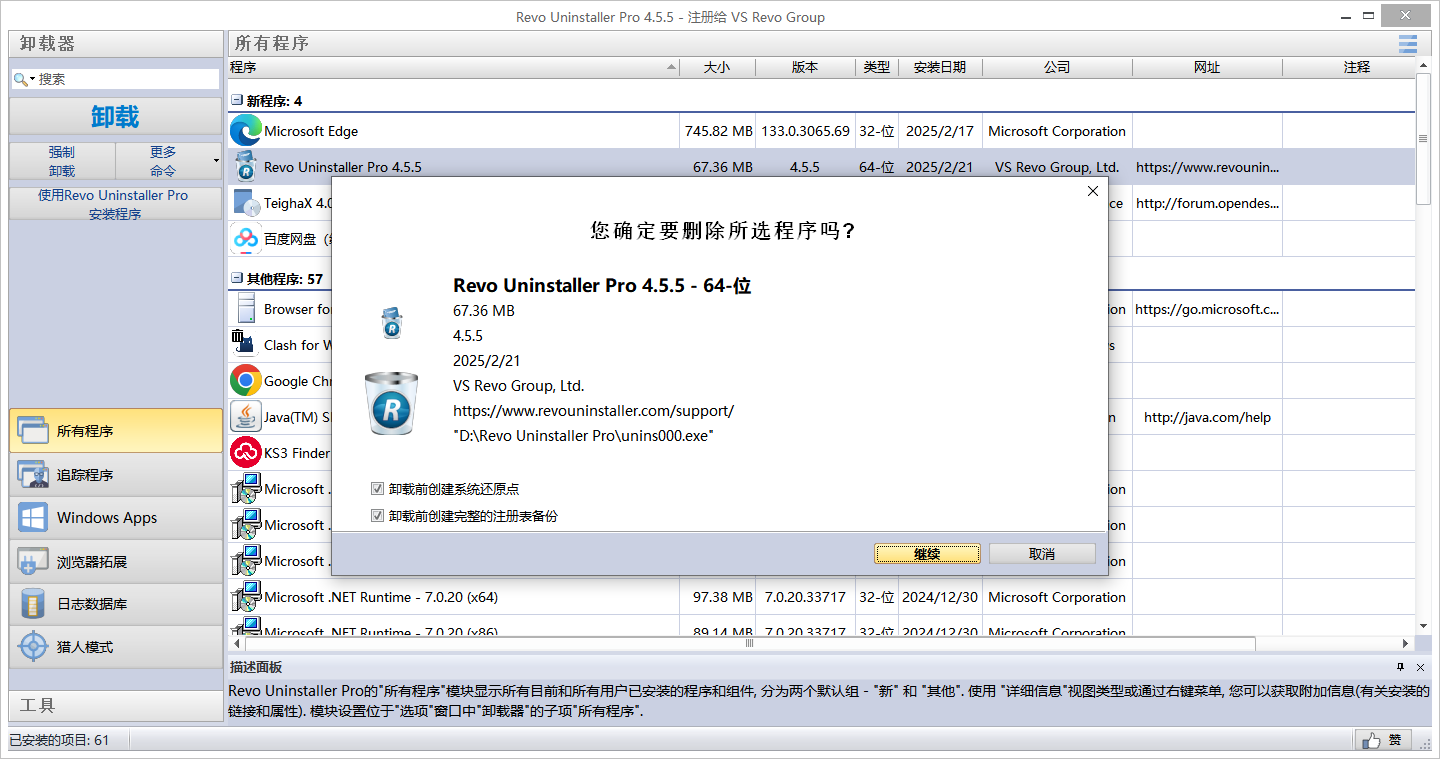
Task: Pin the 描述面板 panel
Action: 1400,667
